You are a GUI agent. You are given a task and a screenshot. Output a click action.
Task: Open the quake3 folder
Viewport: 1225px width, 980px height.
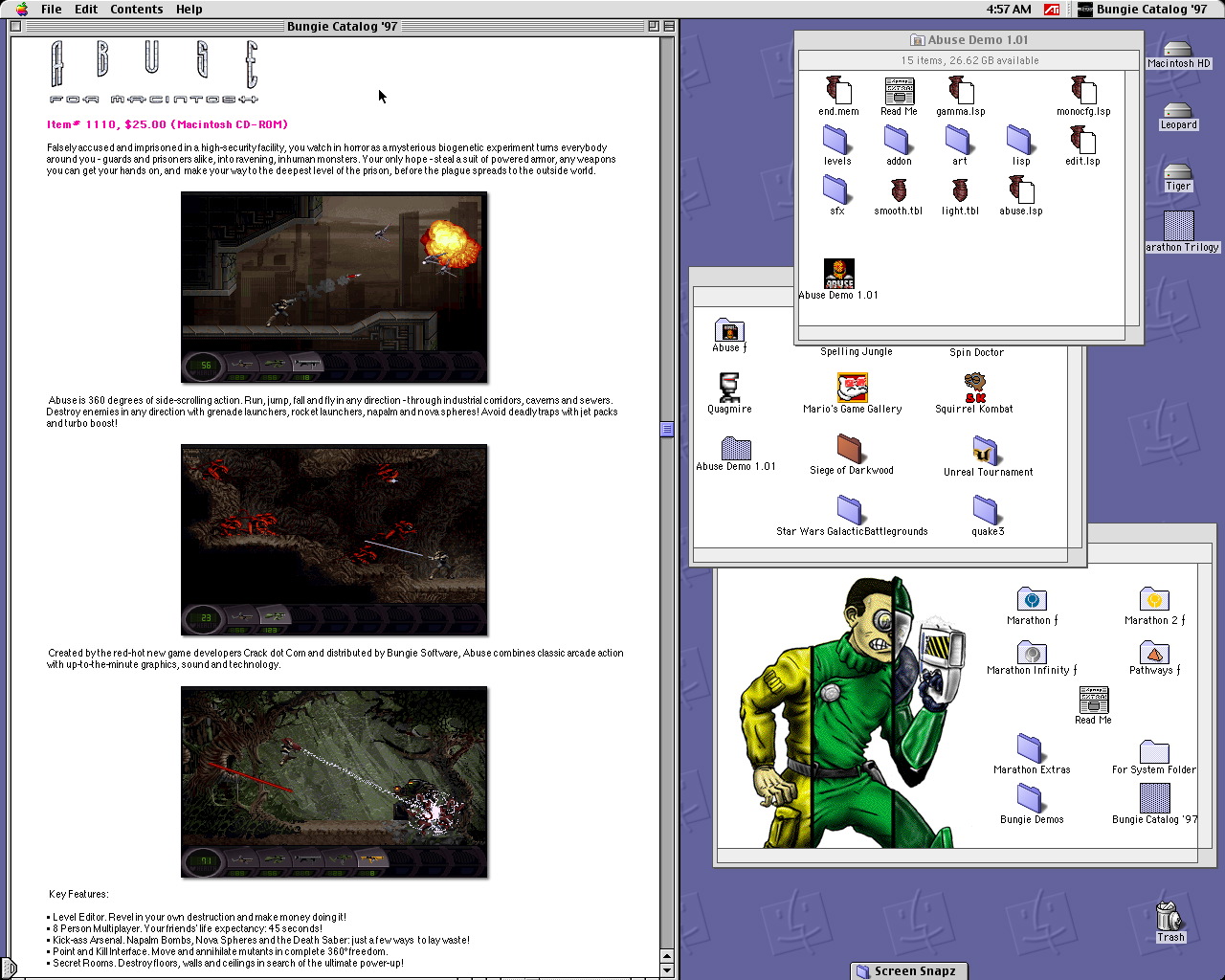tap(987, 510)
